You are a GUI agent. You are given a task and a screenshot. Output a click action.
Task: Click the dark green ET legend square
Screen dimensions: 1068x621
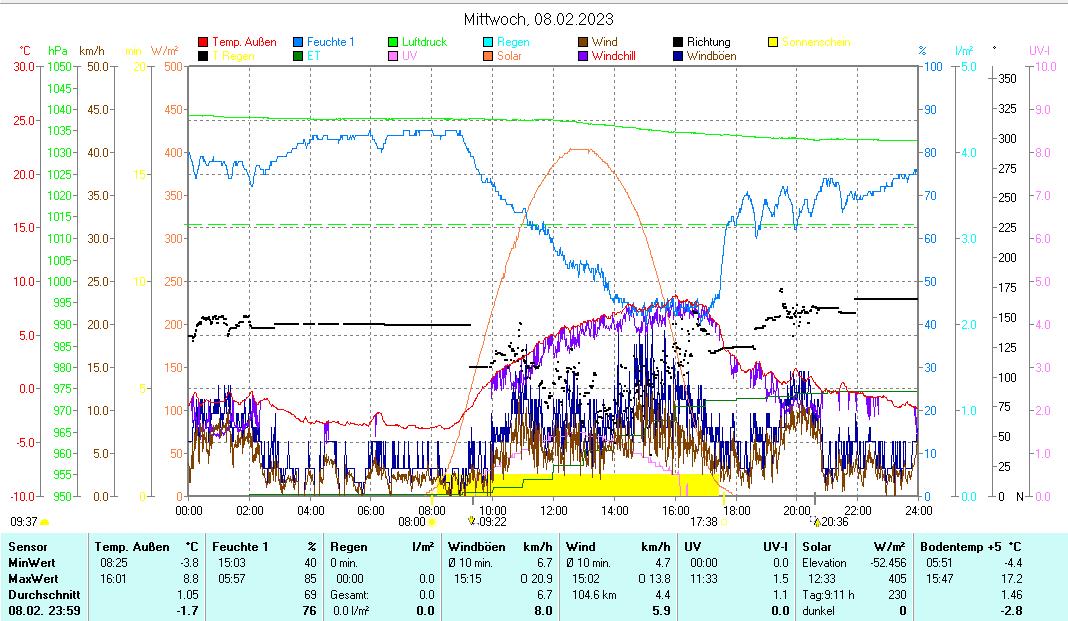click(x=298, y=56)
